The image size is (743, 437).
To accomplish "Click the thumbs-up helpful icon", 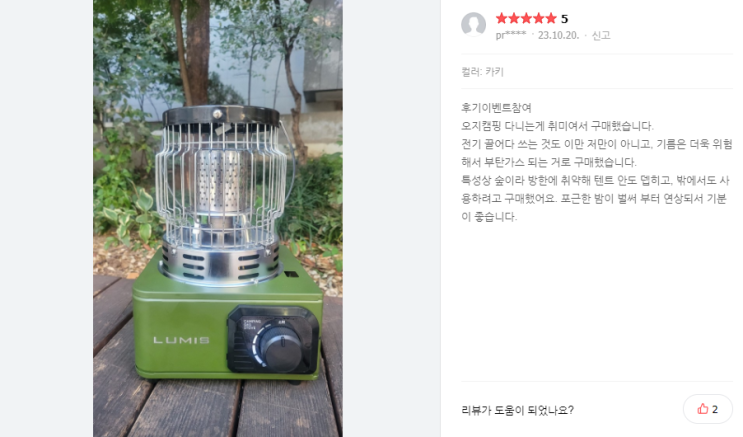I will click(703, 409).
